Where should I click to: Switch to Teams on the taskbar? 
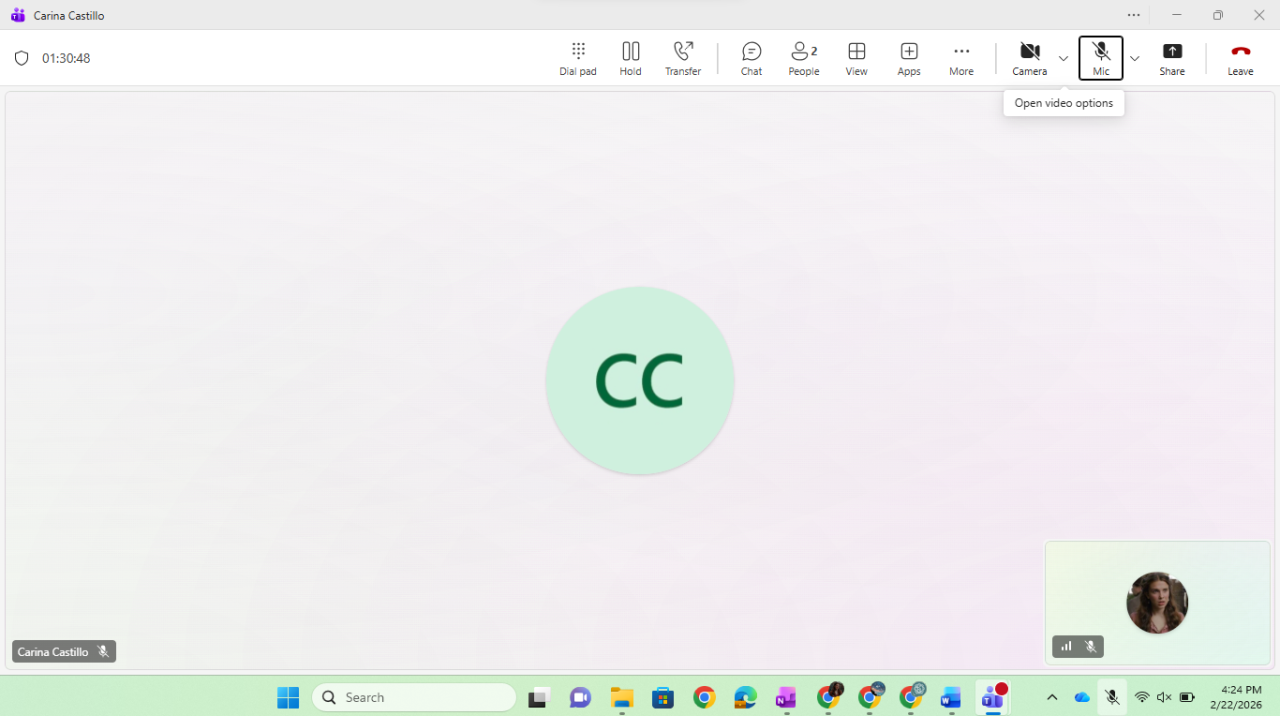tap(993, 697)
